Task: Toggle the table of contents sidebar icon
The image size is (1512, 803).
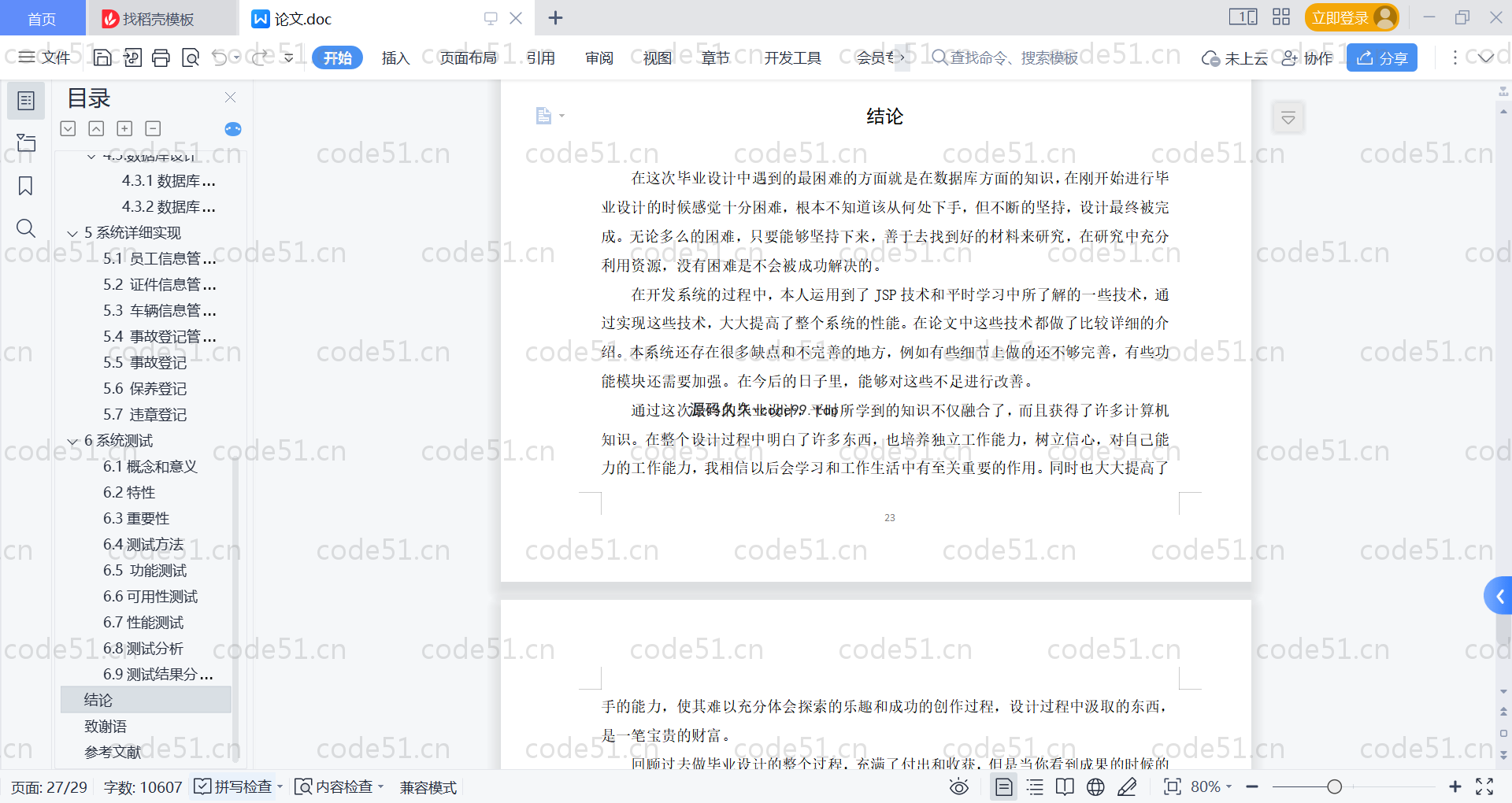Action: point(25,101)
